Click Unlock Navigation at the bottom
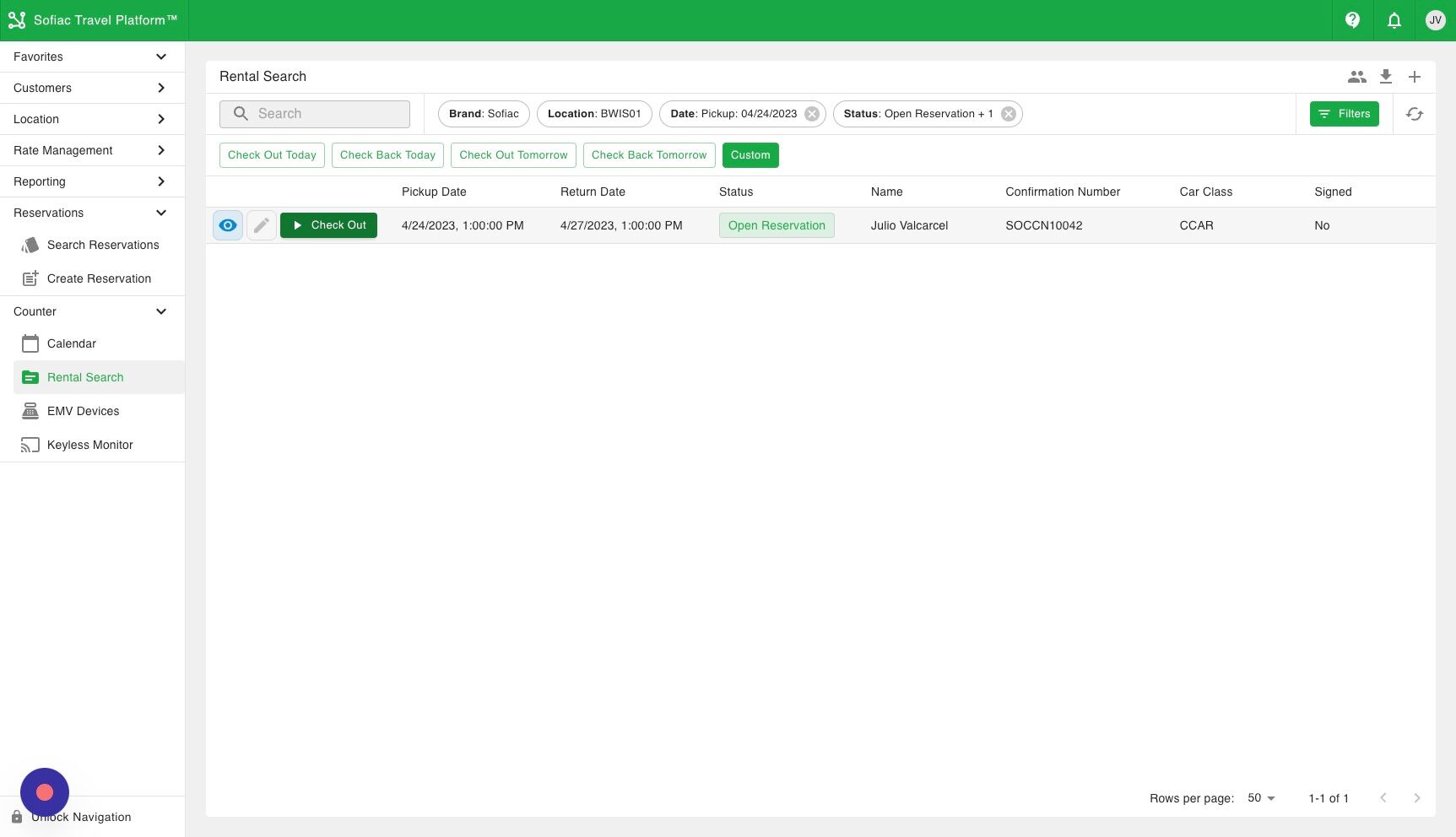Viewport: 1456px width, 837px height. (81, 817)
